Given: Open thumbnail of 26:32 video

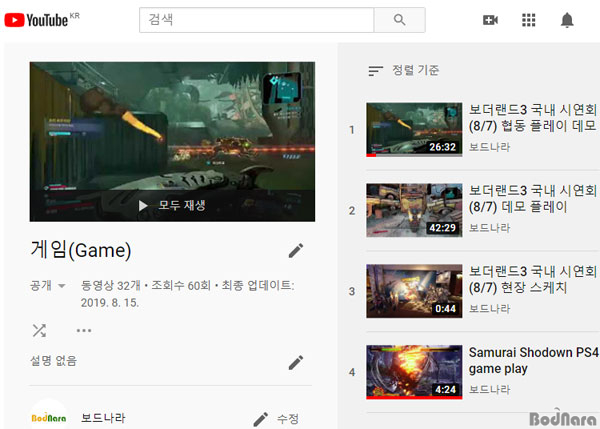Looking at the screenshot, I should tap(414, 129).
